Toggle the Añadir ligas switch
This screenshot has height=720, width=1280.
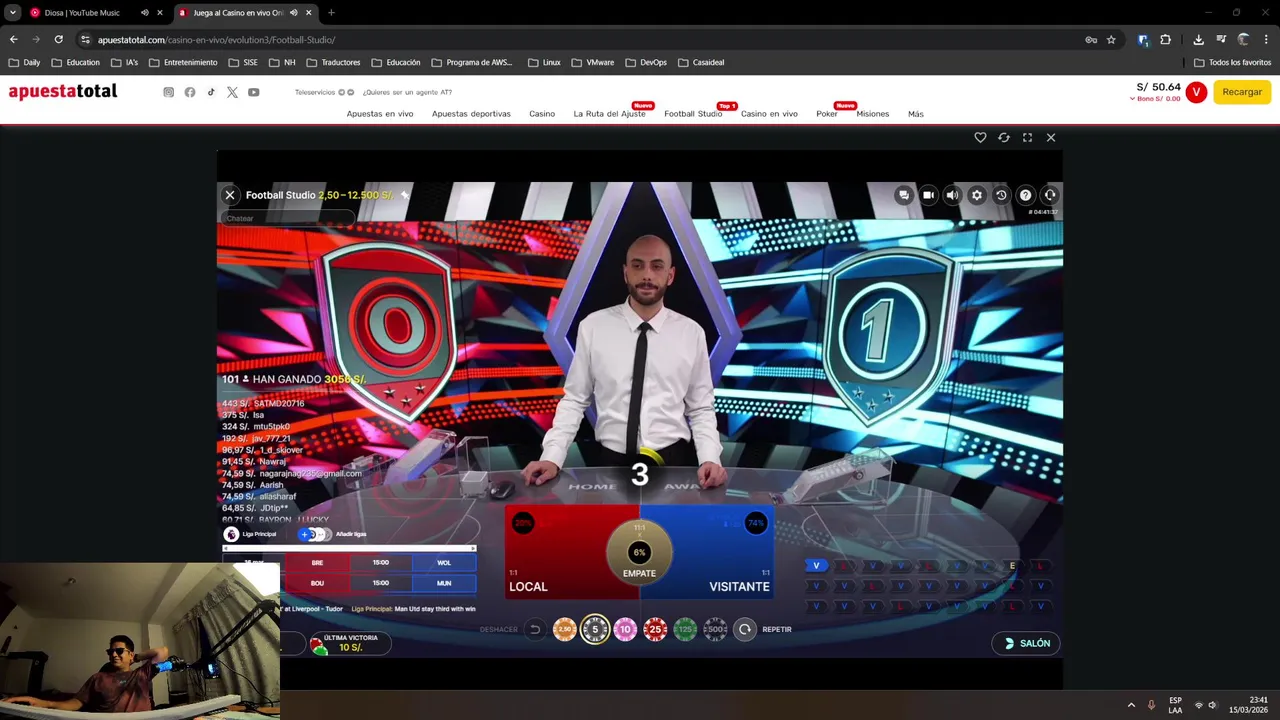(314, 534)
